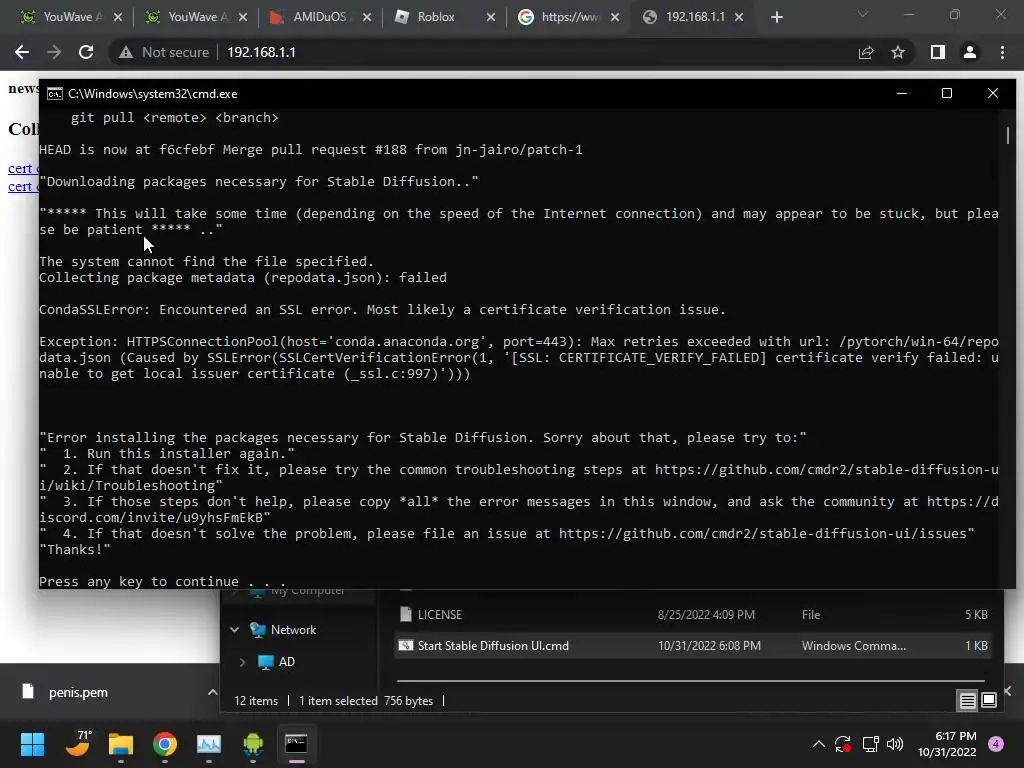Click the sync update tray icon

pyautogui.click(x=842, y=744)
